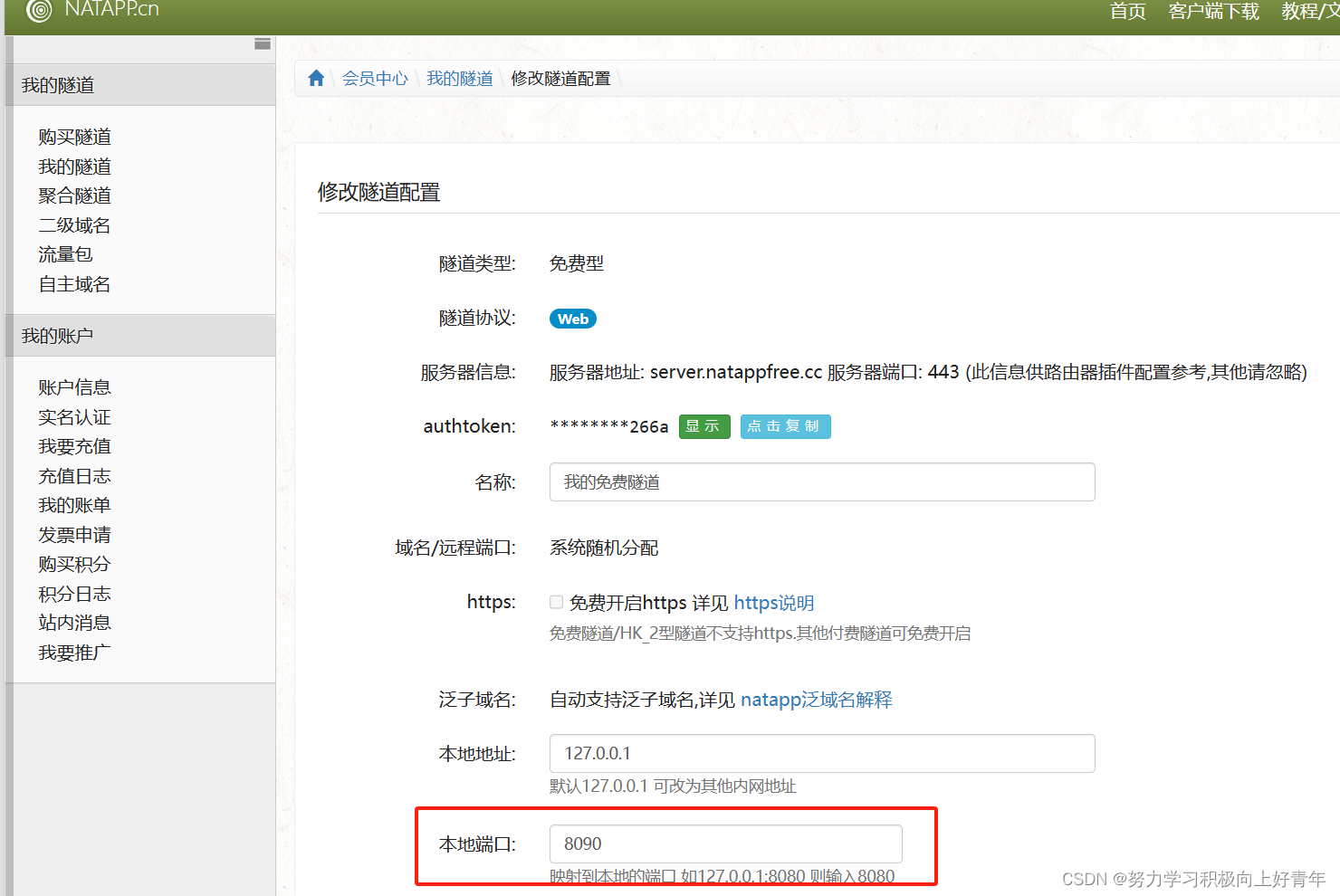Viewport: 1340px width, 896px height.
Task: Open 购买隧道 in sidebar
Action: coord(75,137)
